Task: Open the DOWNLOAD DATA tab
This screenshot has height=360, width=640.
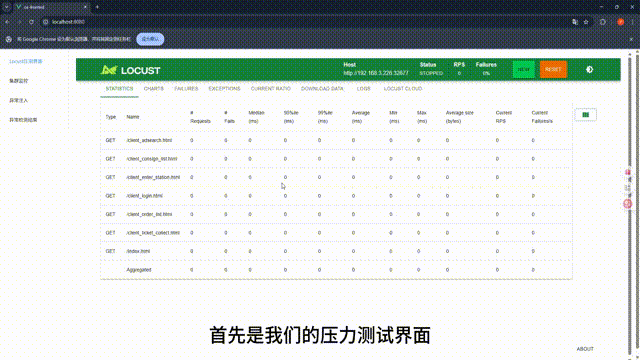Action: 322,89
